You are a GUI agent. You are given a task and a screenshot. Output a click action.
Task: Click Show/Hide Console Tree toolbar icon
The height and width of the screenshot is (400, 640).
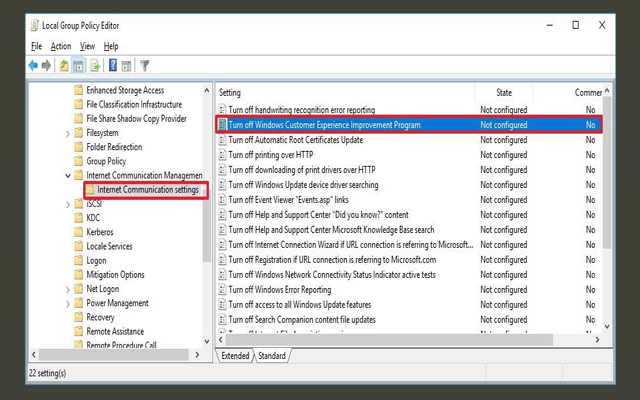pos(79,66)
